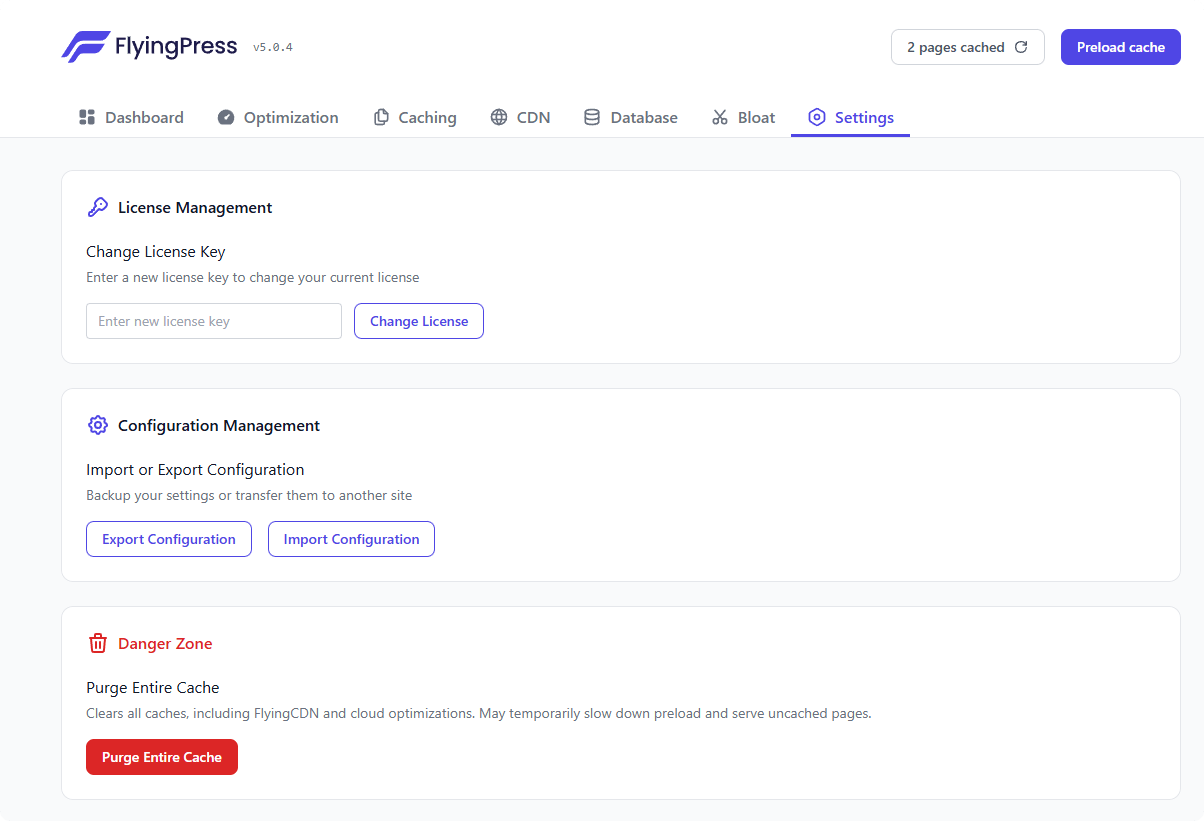The width and height of the screenshot is (1204, 821).
Task: Click Export Configuration button
Action: tap(169, 539)
